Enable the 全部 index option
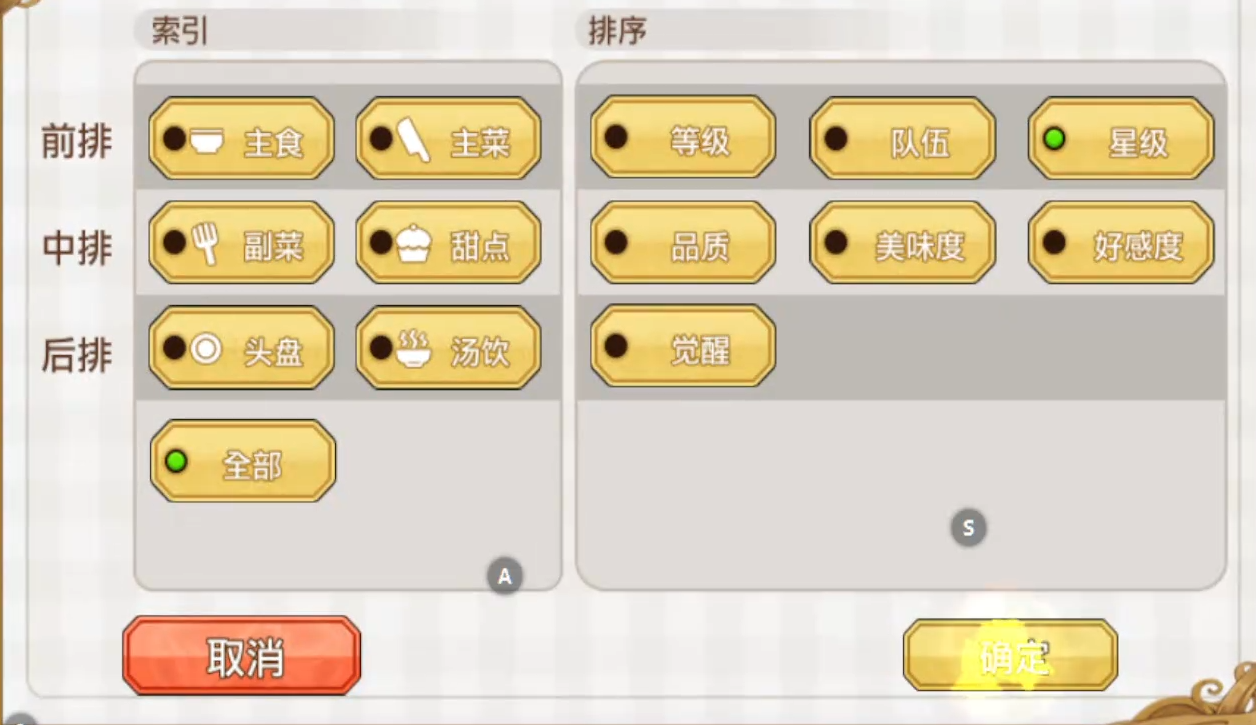This screenshot has height=725, width=1256. [243, 461]
